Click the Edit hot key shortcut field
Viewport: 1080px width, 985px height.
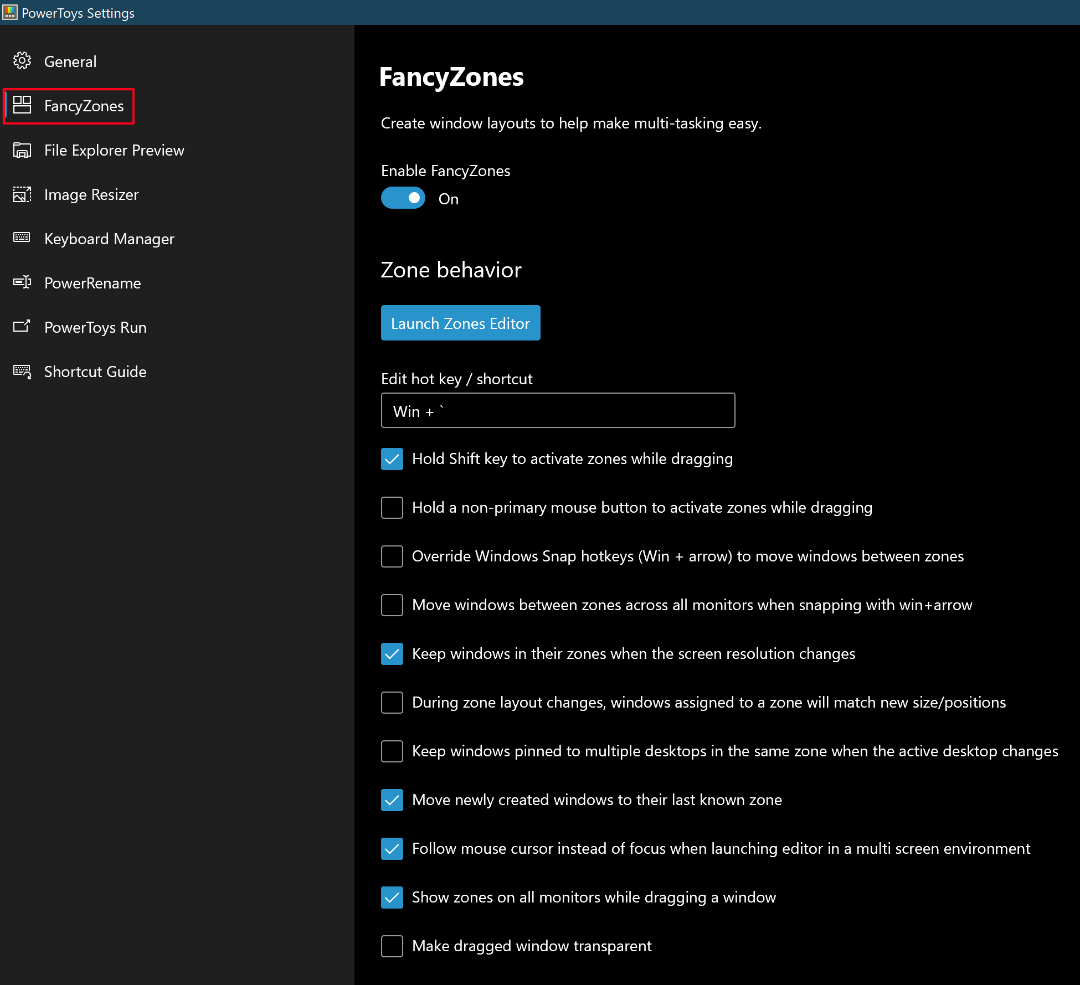point(557,410)
